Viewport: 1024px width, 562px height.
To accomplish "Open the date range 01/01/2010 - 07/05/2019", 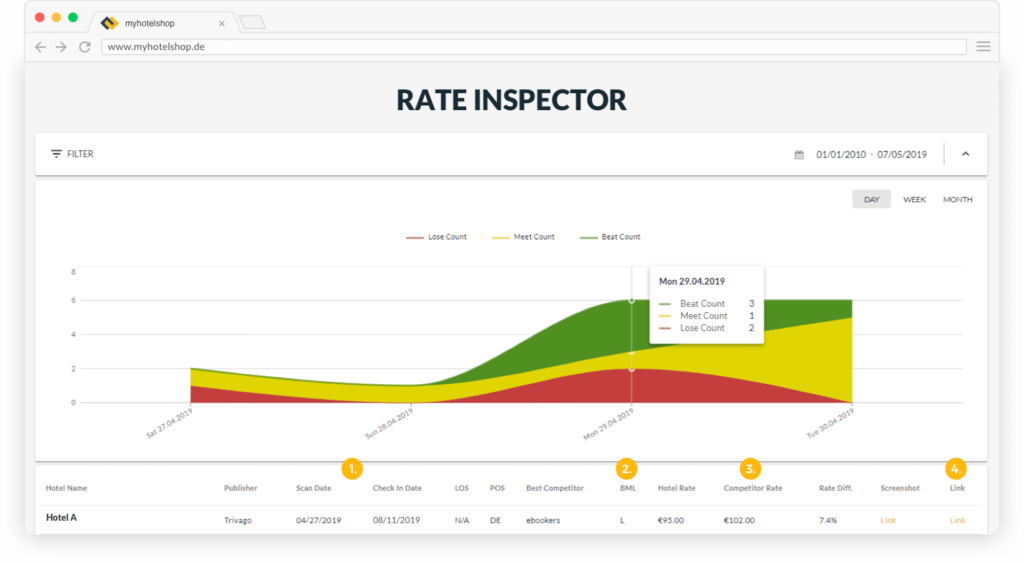I will (871, 155).
